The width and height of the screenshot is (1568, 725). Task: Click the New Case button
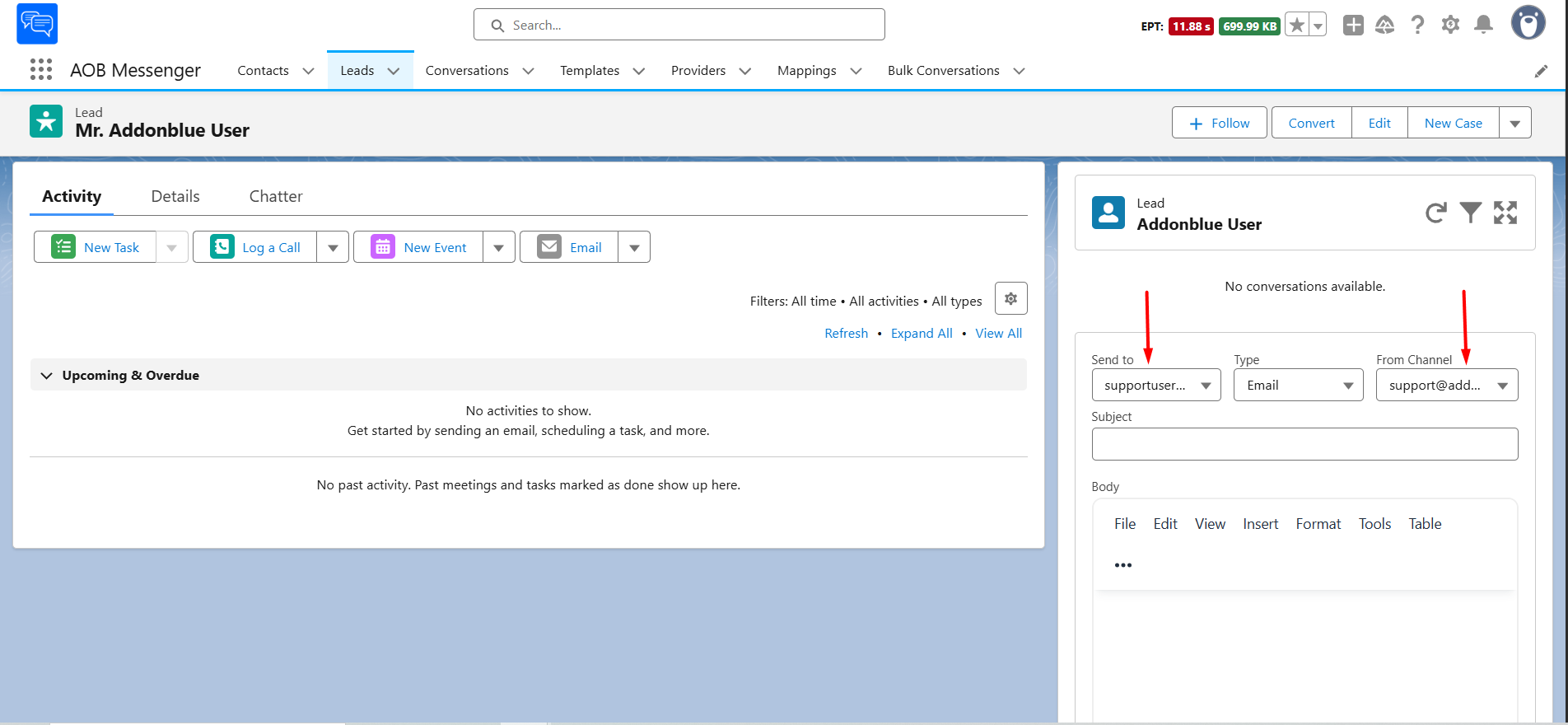click(x=1454, y=123)
